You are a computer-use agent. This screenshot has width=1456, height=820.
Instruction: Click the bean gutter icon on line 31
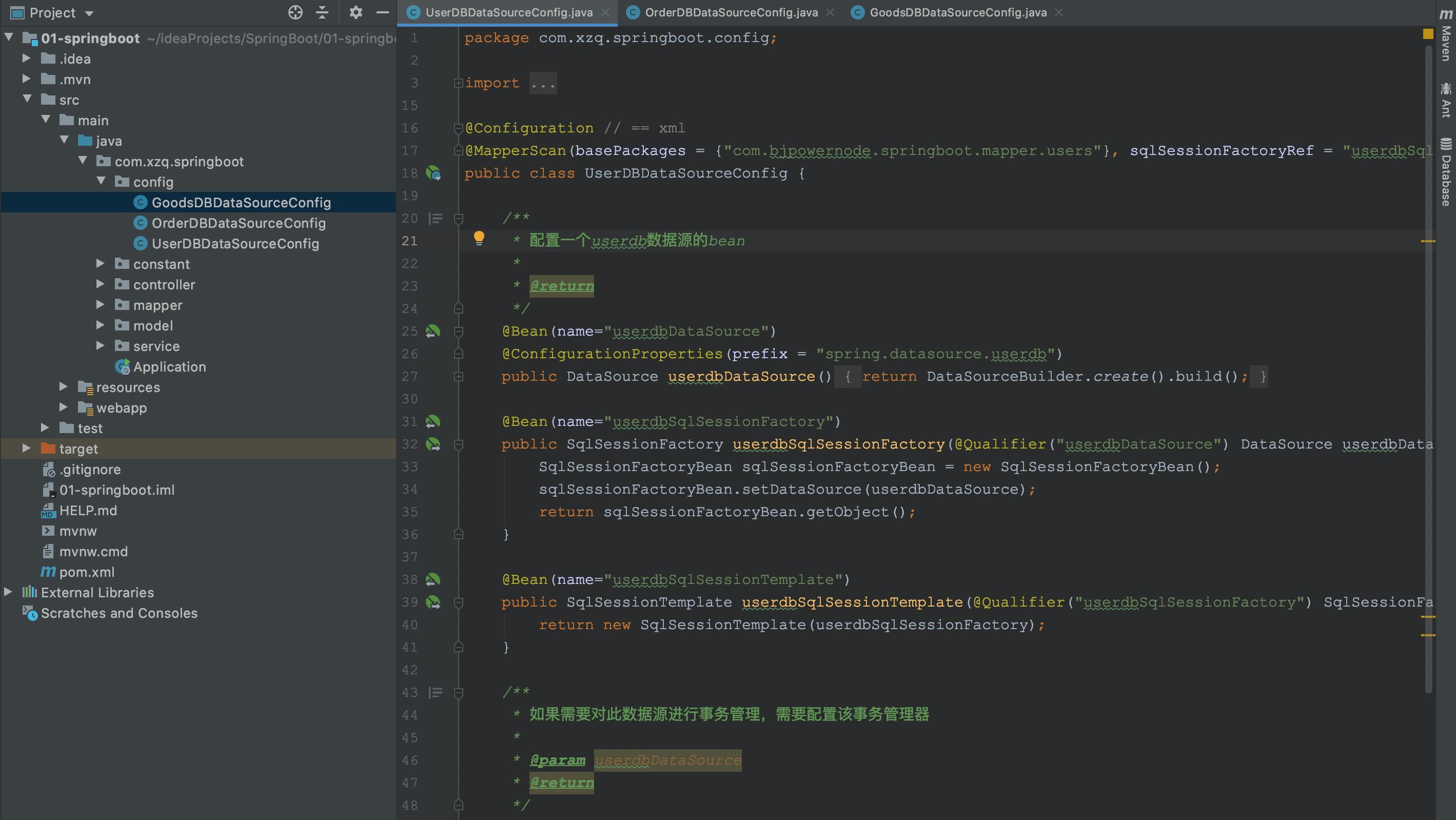click(x=433, y=422)
